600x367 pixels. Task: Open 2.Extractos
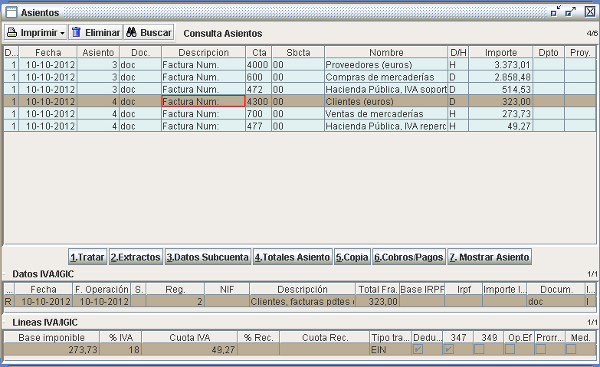[x=136, y=257]
